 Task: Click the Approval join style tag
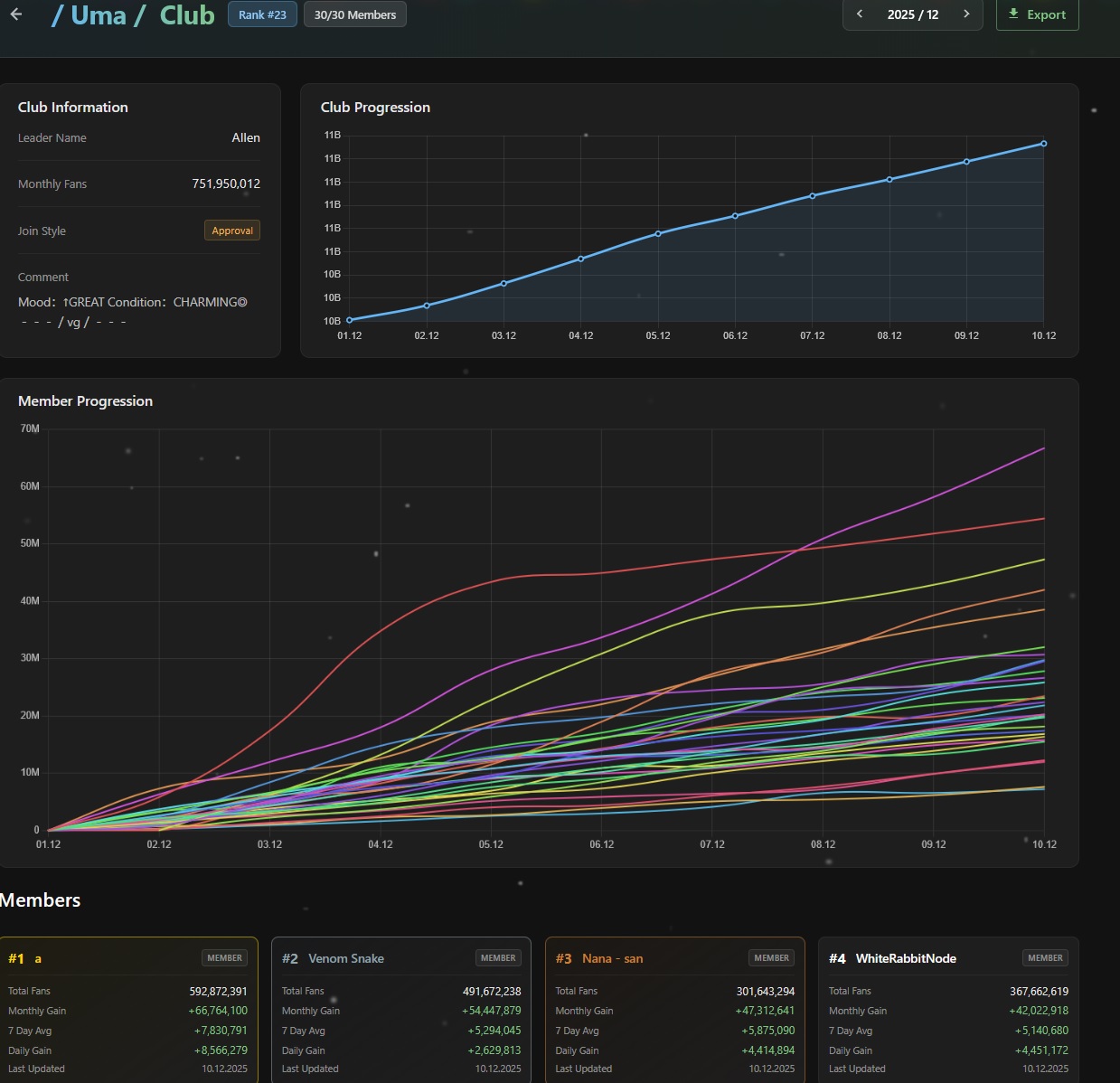232,231
